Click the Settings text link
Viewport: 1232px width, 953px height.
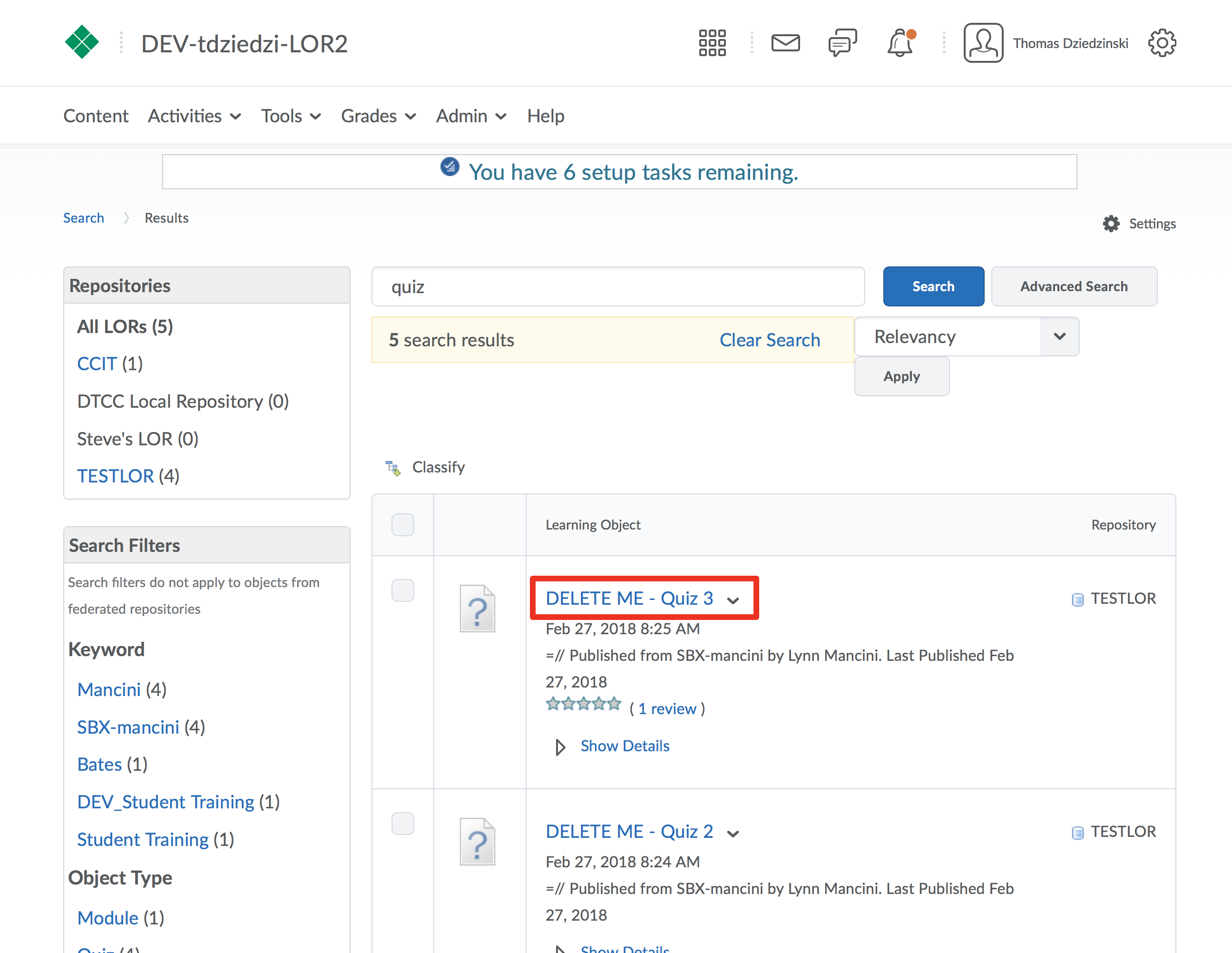[x=1152, y=224]
